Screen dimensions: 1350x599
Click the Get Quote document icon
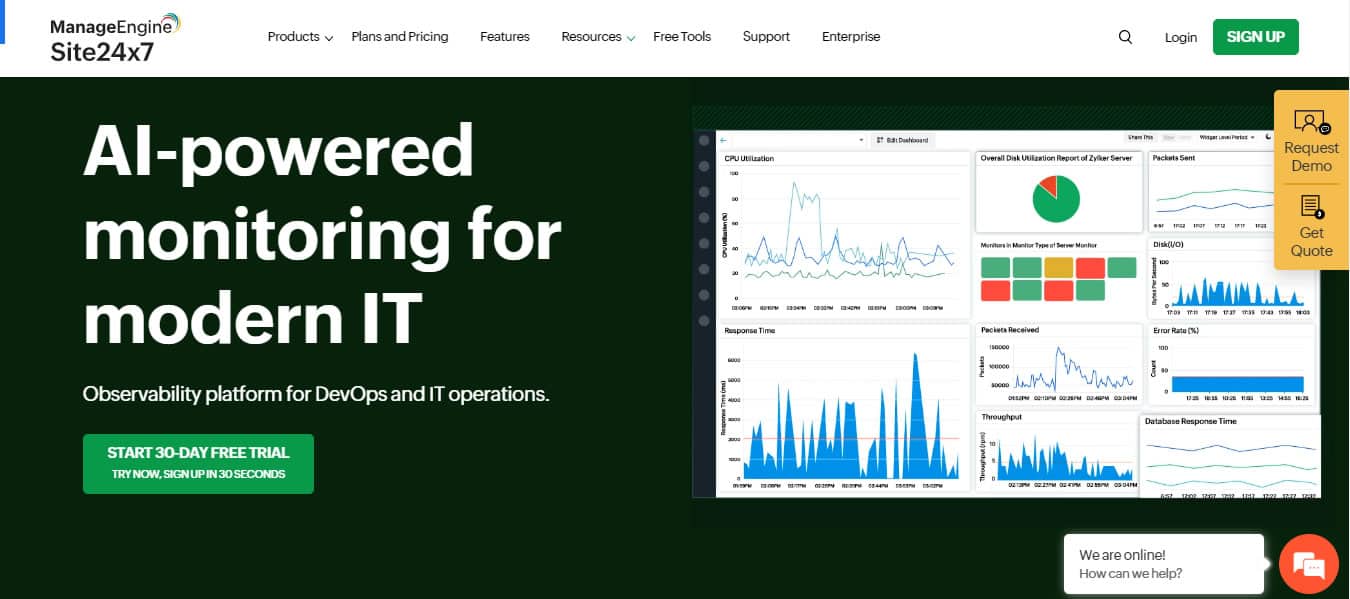point(1311,207)
